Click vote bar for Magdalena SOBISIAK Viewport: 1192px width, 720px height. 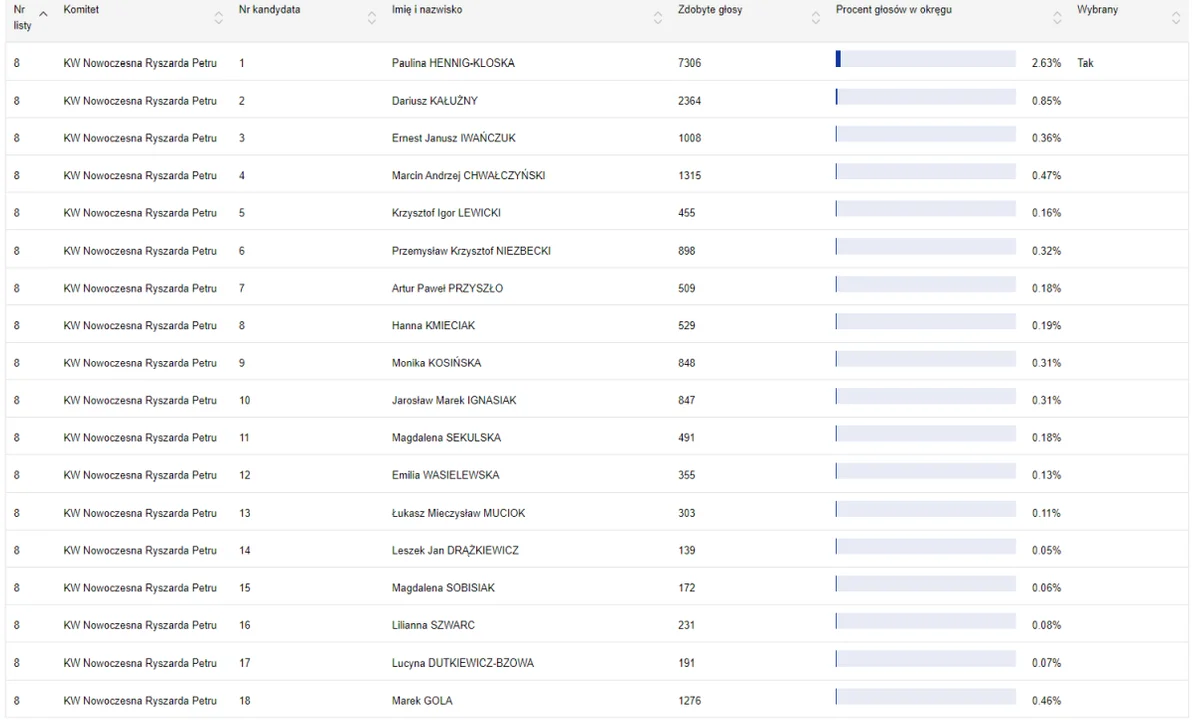click(925, 584)
